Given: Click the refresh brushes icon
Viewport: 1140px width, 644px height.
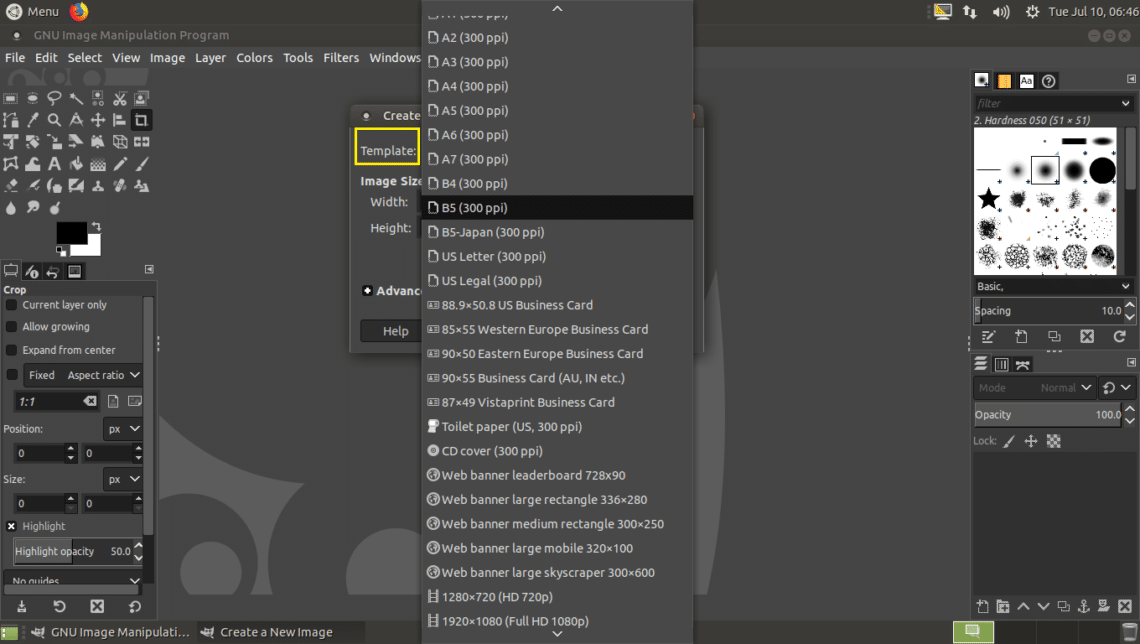Looking at the screenshot, I should click(x=1120, y=337).
